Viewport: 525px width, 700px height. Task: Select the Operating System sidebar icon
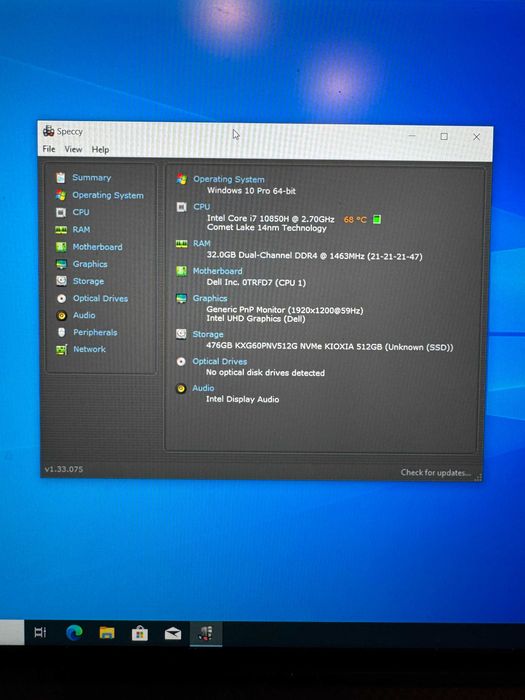(x=61, y=195)
